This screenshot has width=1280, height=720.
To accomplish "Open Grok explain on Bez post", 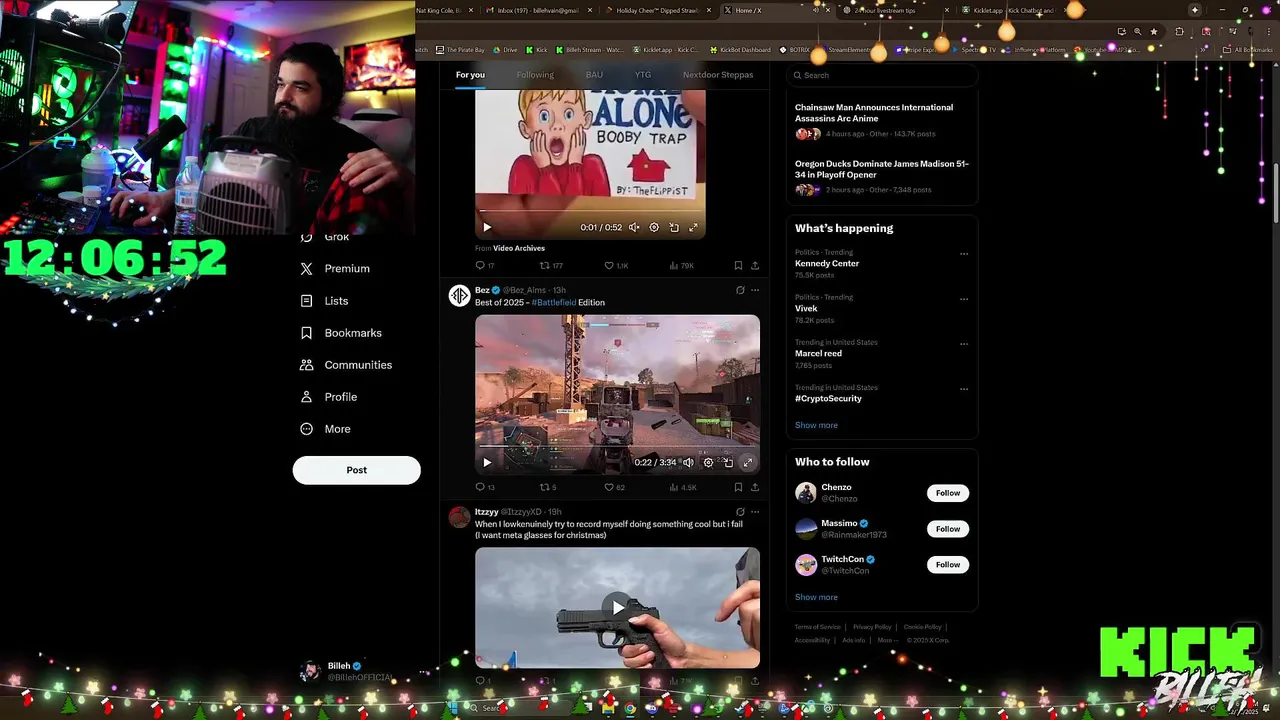I will coord(740,290).
